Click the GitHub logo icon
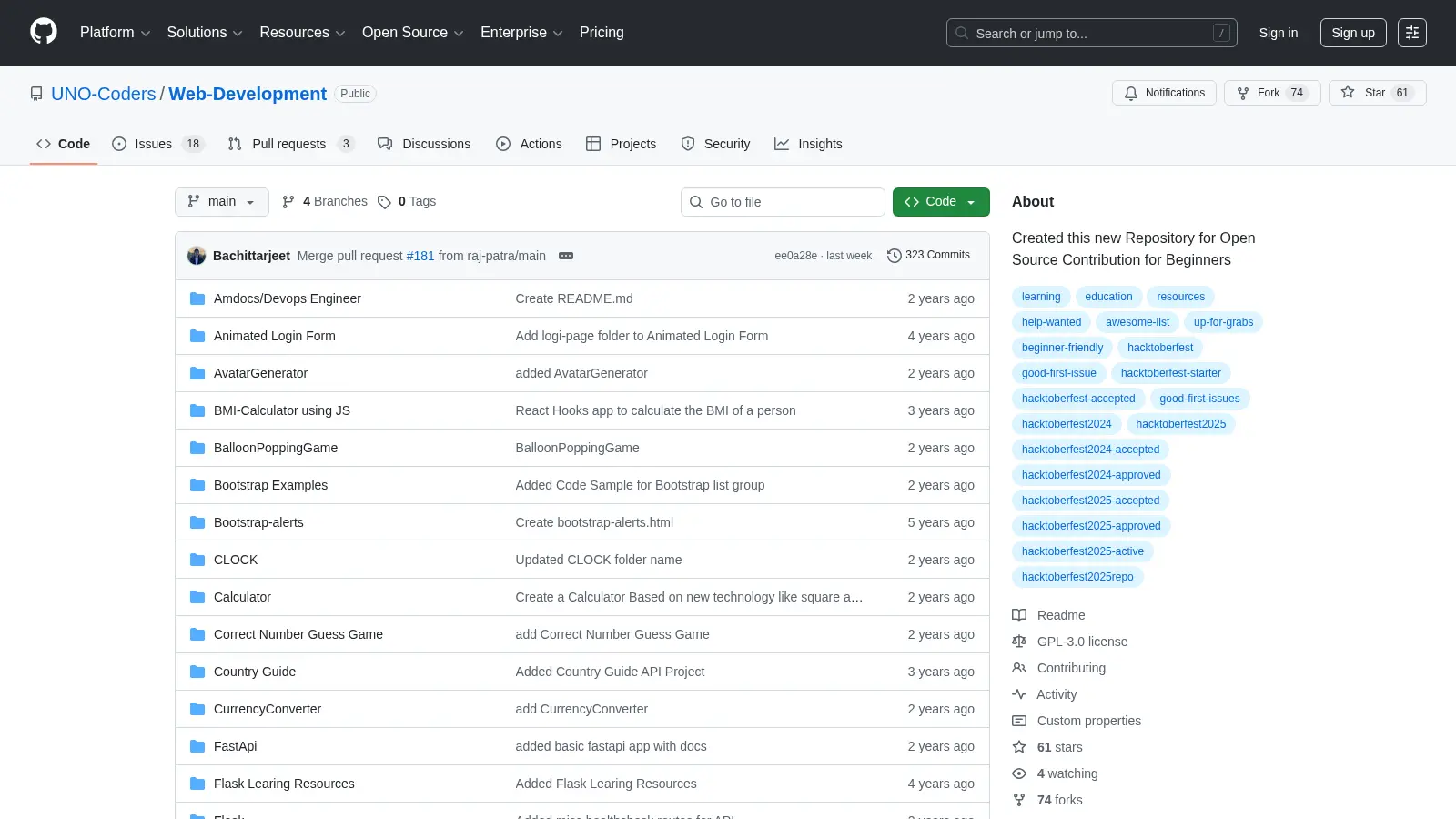This screenshot has width=1456, height=819. click(x=44, y=32)
